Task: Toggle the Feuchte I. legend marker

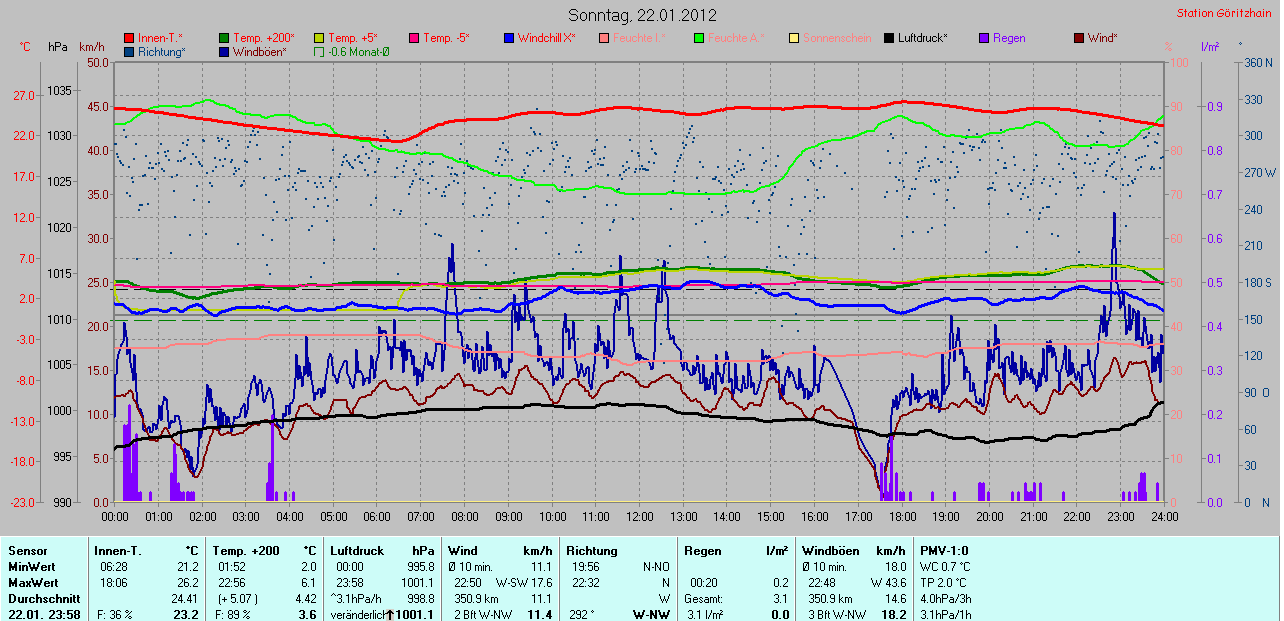Action: tap(604, 38)
